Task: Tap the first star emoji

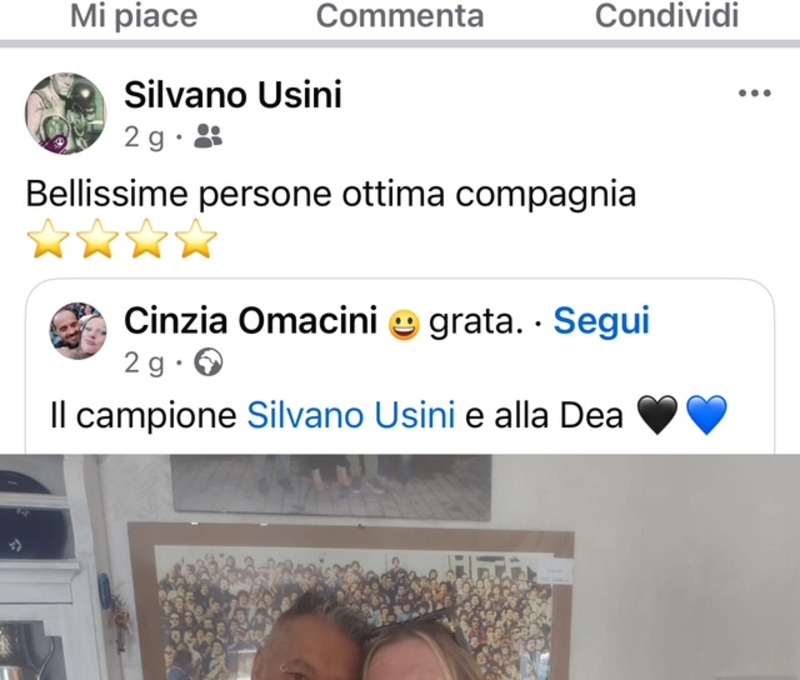Action: [x=48, y=238]
